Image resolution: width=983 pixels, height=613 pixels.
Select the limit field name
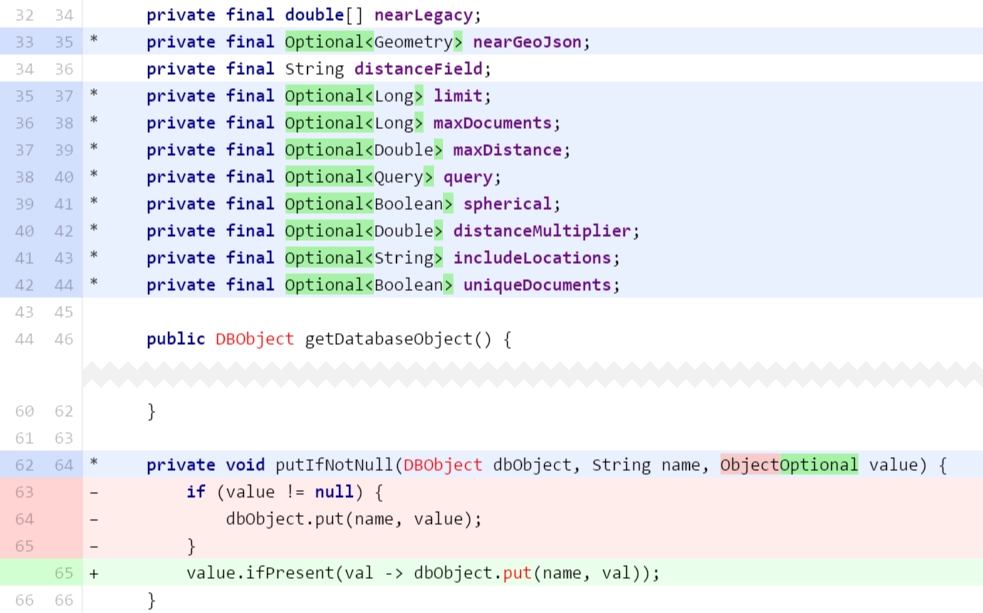458,96
